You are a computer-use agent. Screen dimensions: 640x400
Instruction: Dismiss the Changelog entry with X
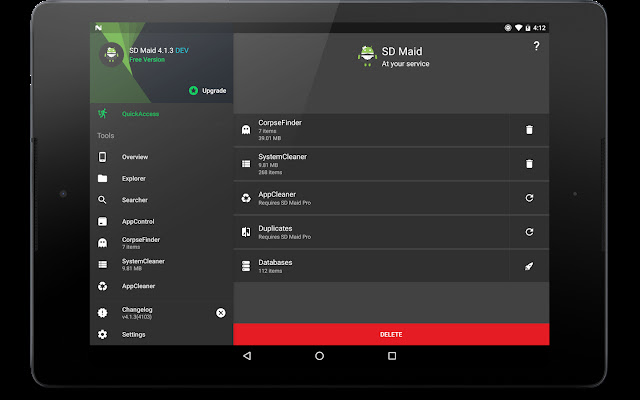(x=220, y=313)
